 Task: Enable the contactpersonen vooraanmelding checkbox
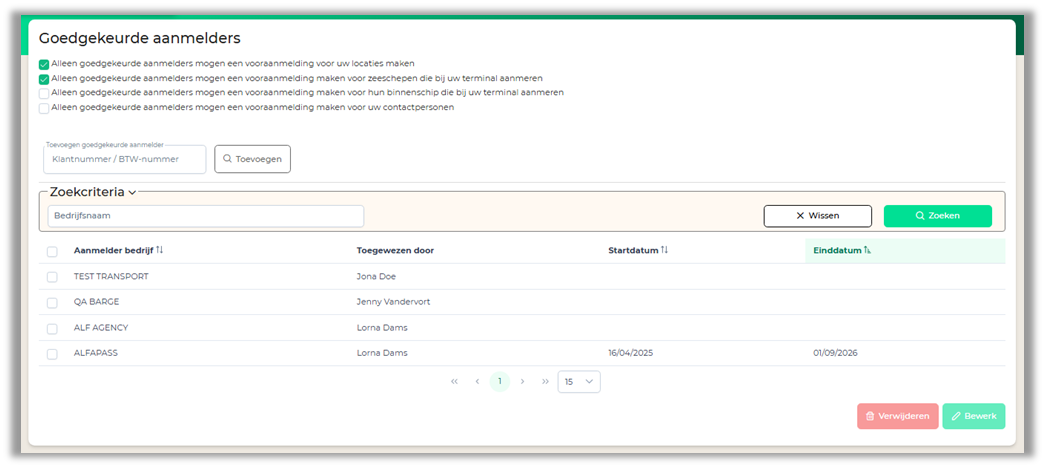[44, 108]
